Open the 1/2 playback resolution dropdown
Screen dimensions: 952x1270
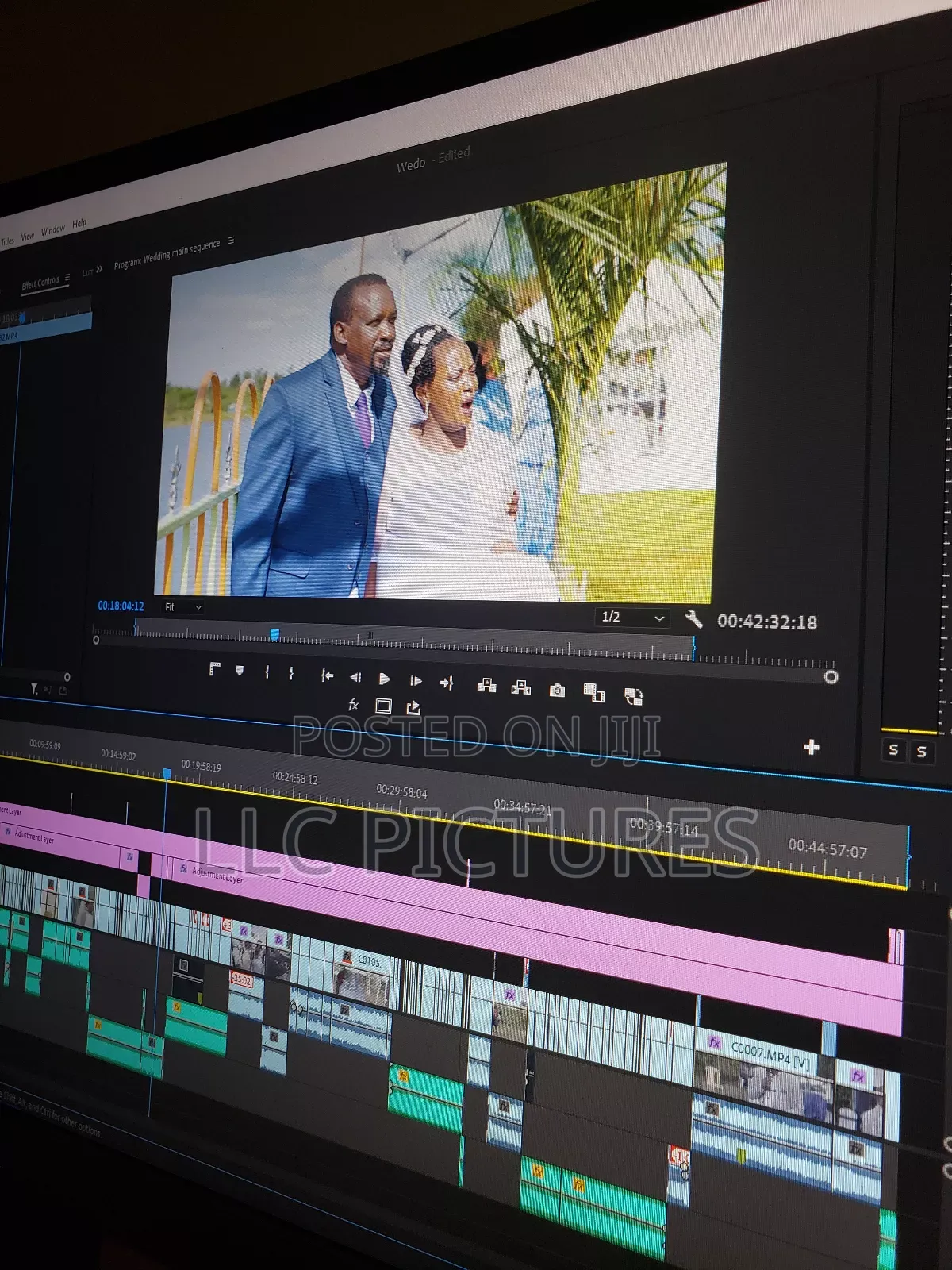pos(631,618)
